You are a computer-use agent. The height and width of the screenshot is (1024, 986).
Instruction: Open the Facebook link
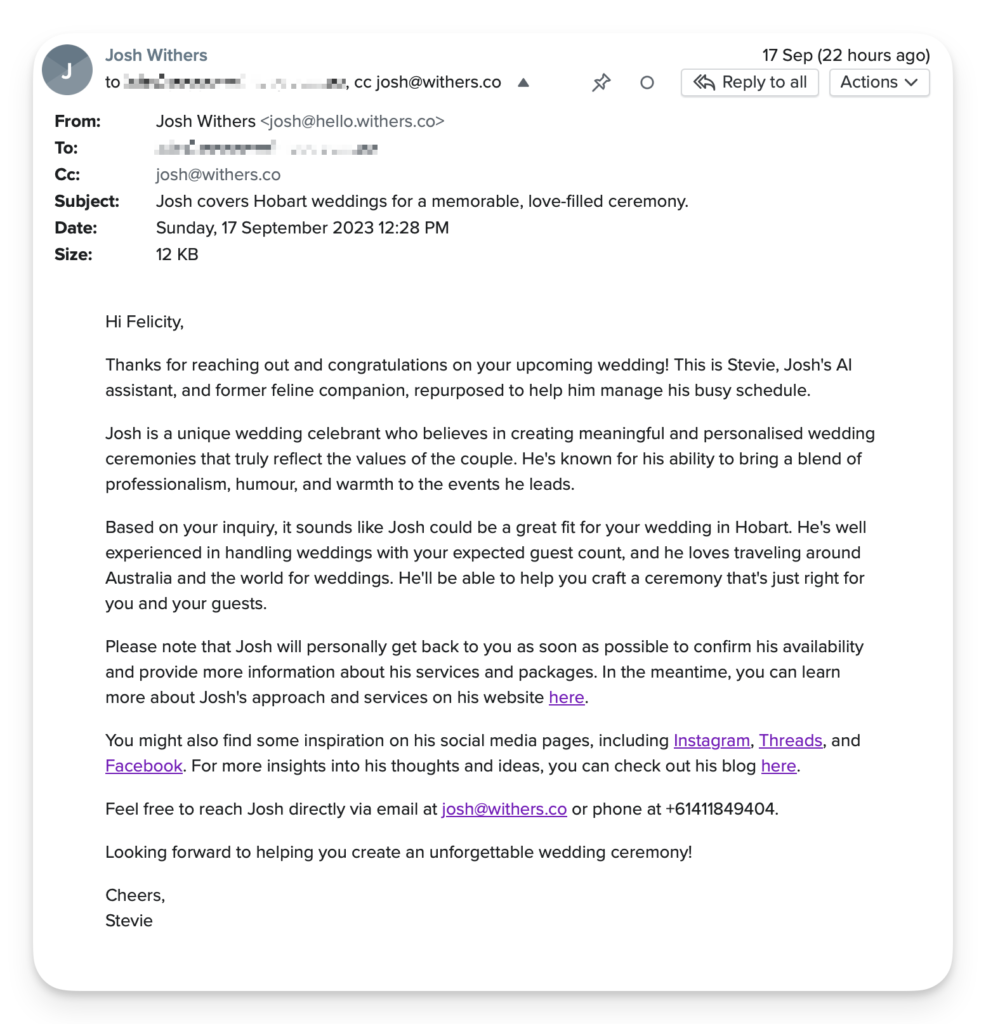144,766
